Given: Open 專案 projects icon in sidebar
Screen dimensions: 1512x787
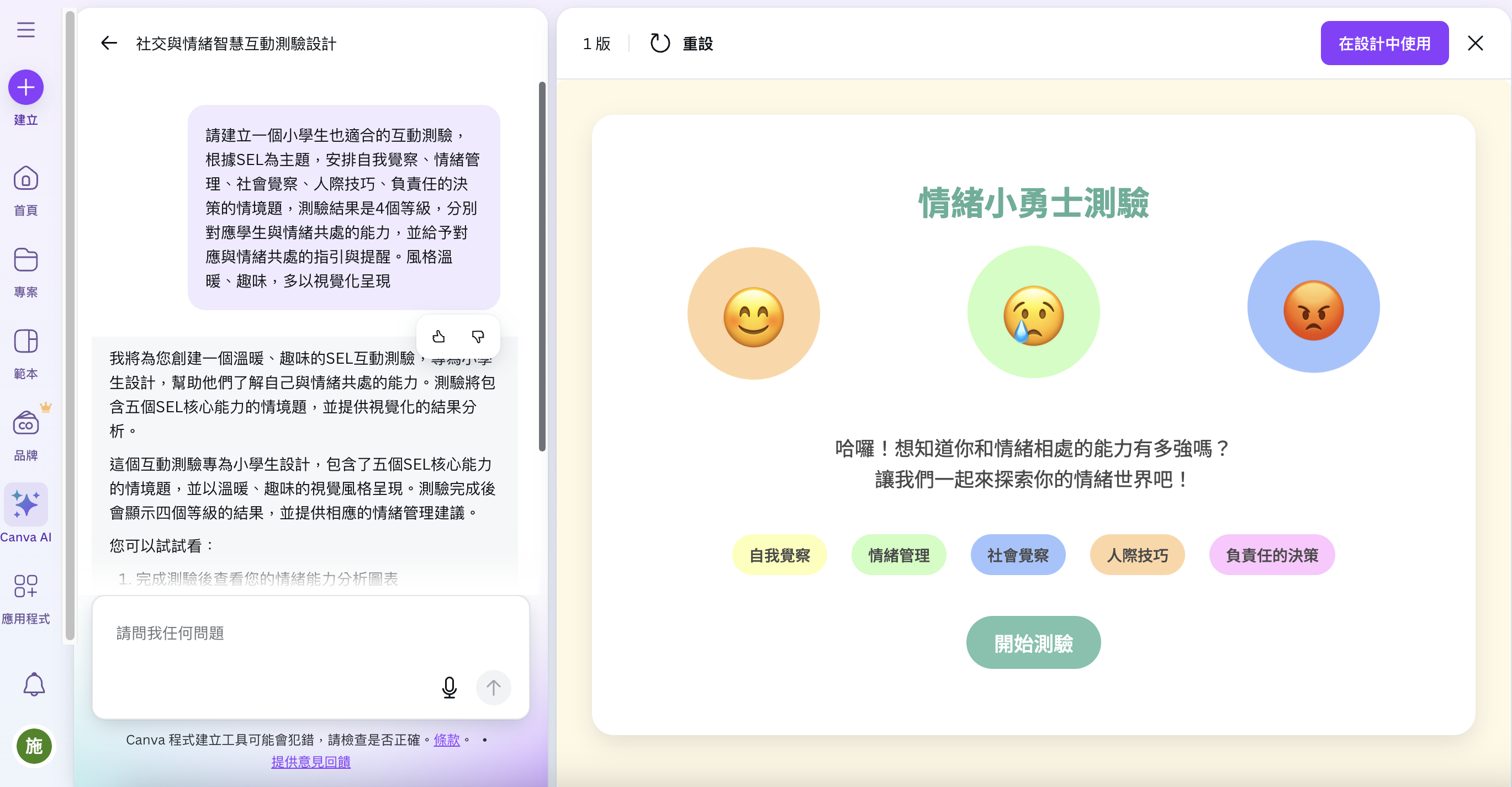Looking at the screenshot, I should click(25, 260).
